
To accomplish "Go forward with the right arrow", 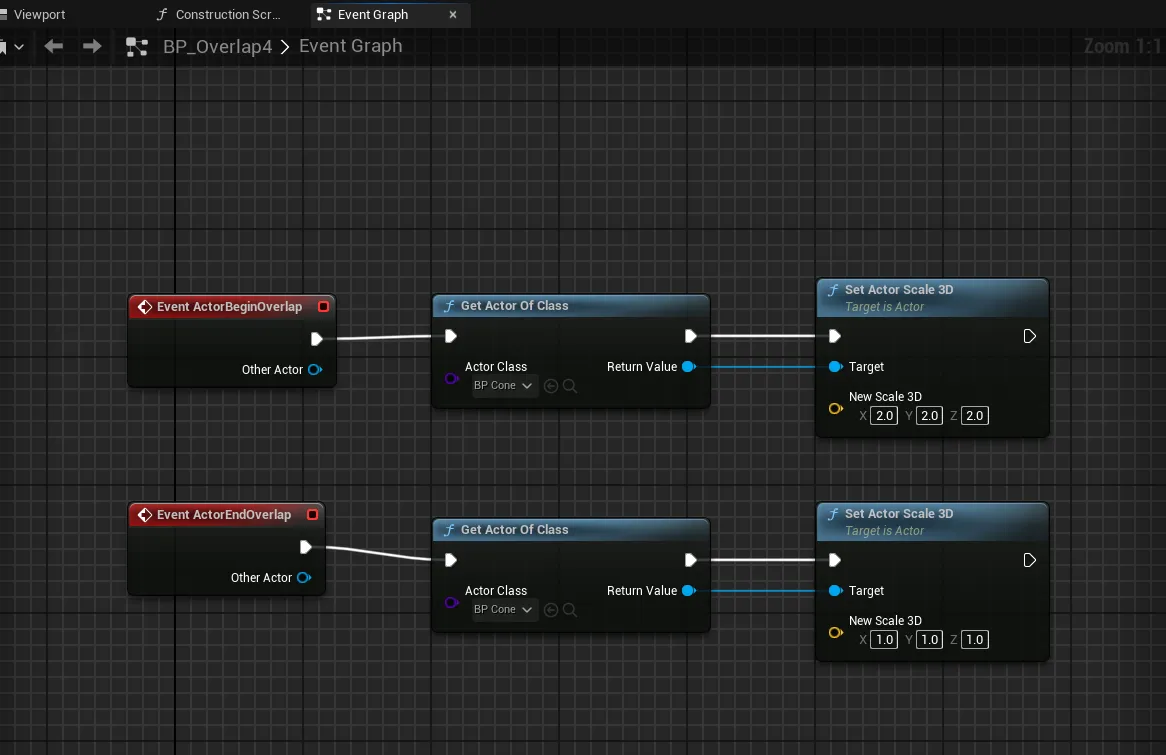I will (92, 46).
